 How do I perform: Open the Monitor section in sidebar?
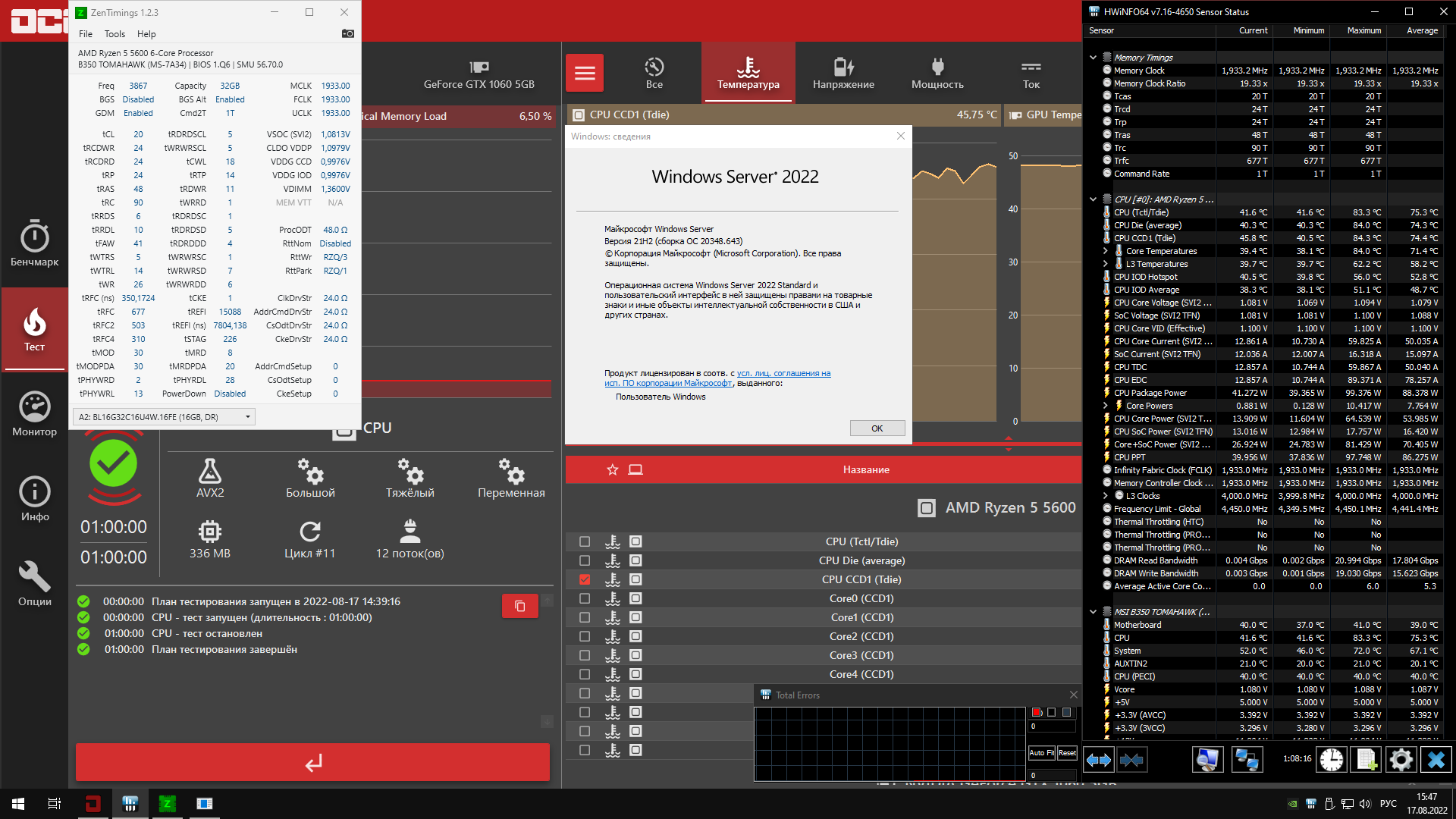[x=34, y=414]
